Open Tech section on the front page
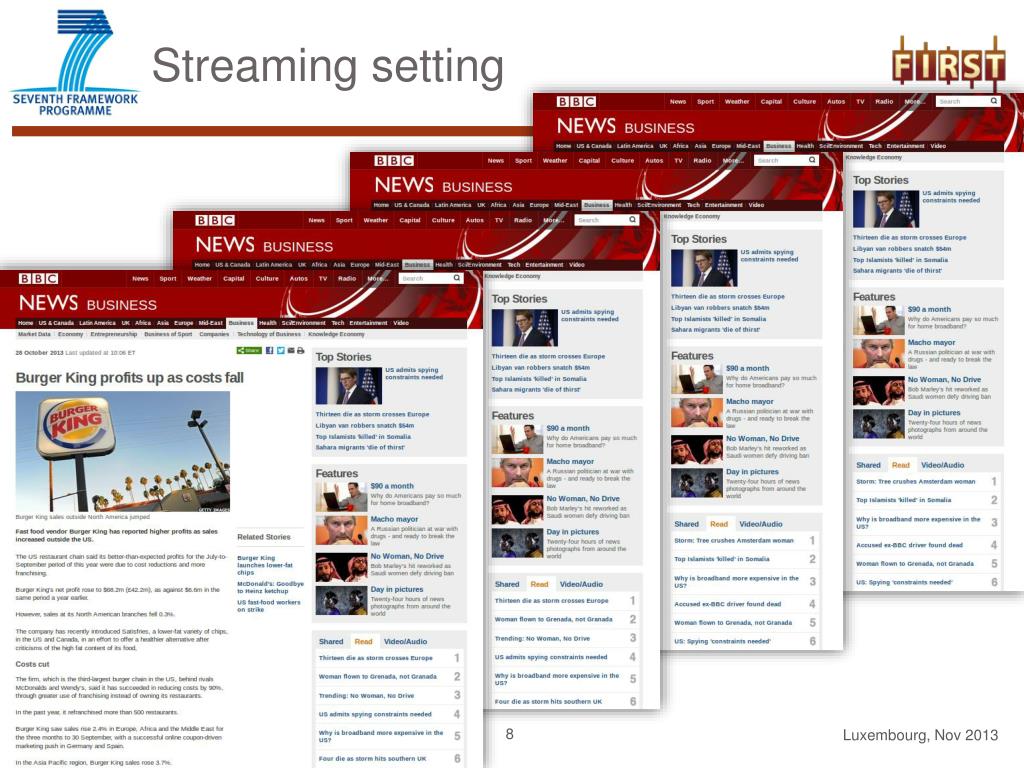 click(x=338, y=323)
